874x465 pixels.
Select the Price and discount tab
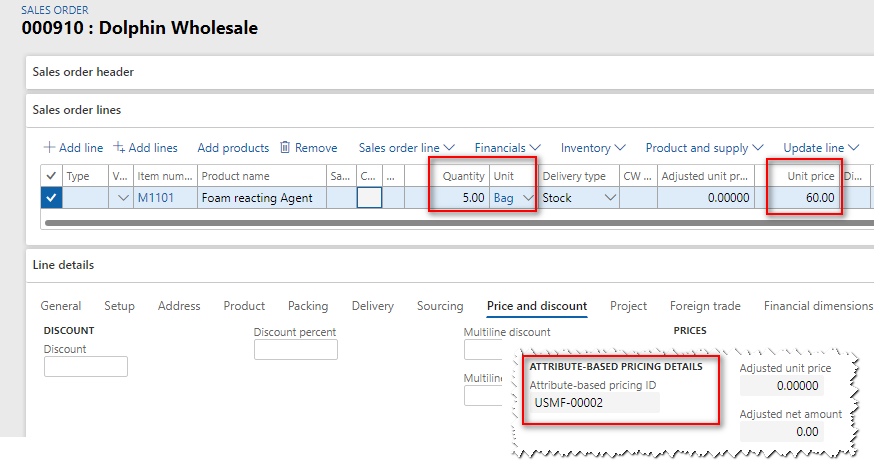coord(537,306)
